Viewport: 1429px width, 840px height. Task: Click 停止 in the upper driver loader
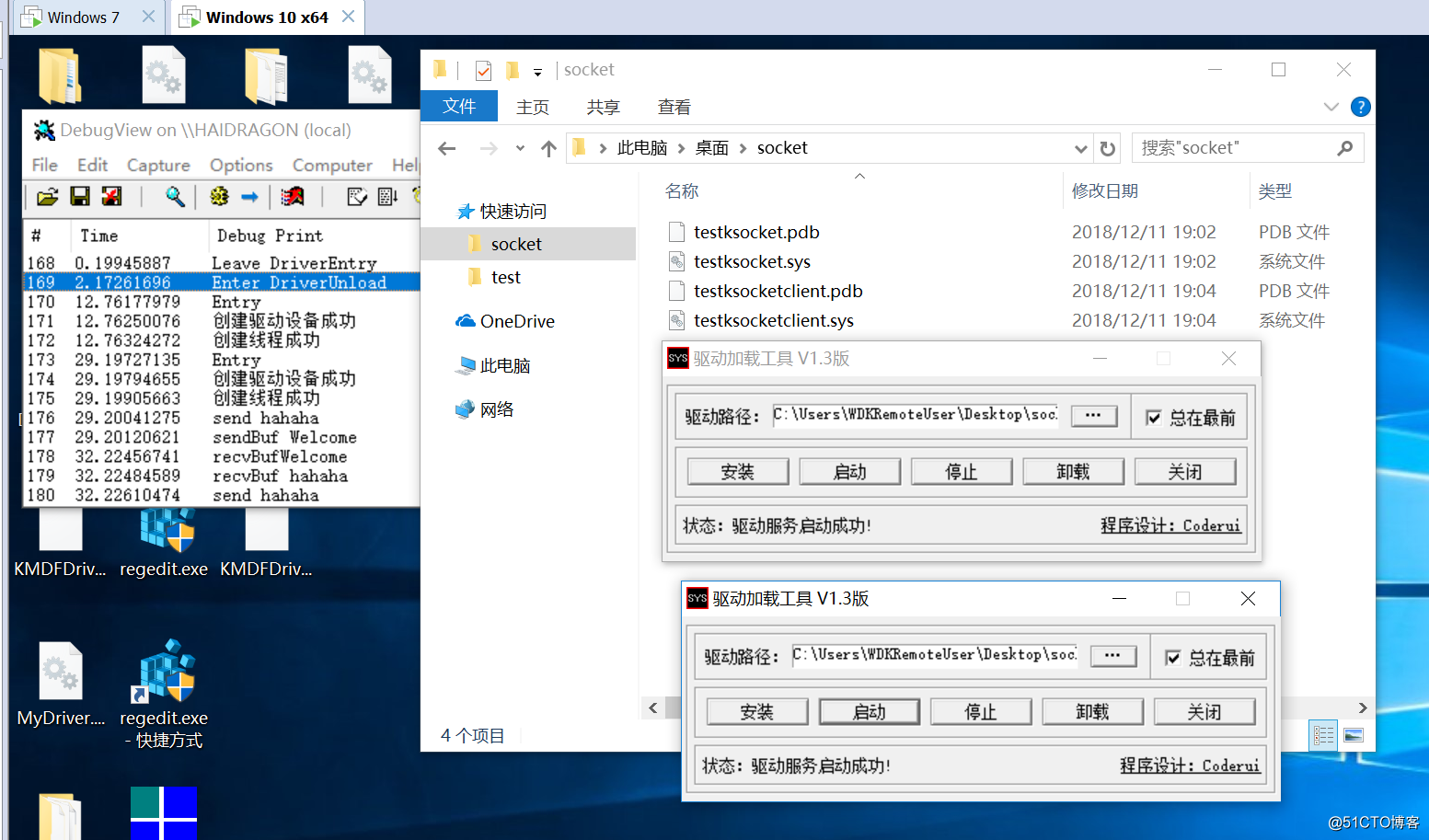tap(962, 472)
